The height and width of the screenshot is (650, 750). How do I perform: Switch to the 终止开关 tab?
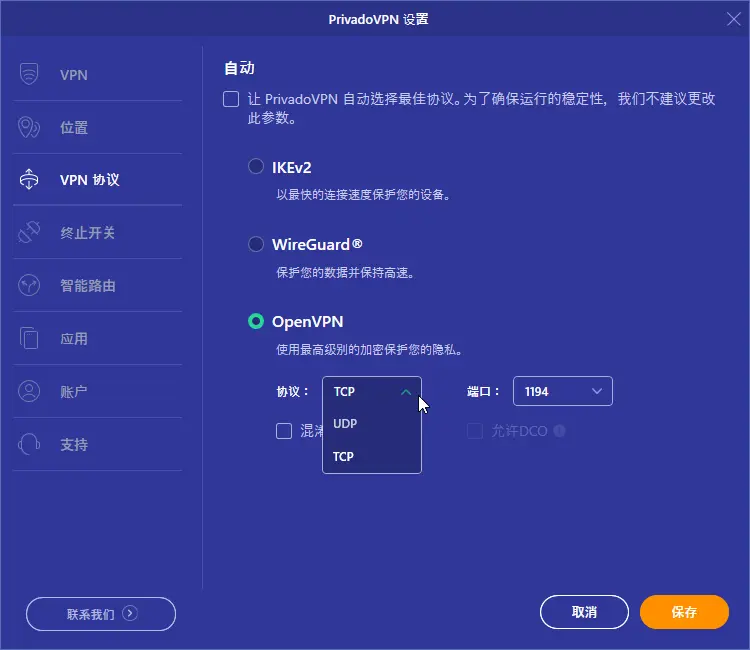(98, 232)
